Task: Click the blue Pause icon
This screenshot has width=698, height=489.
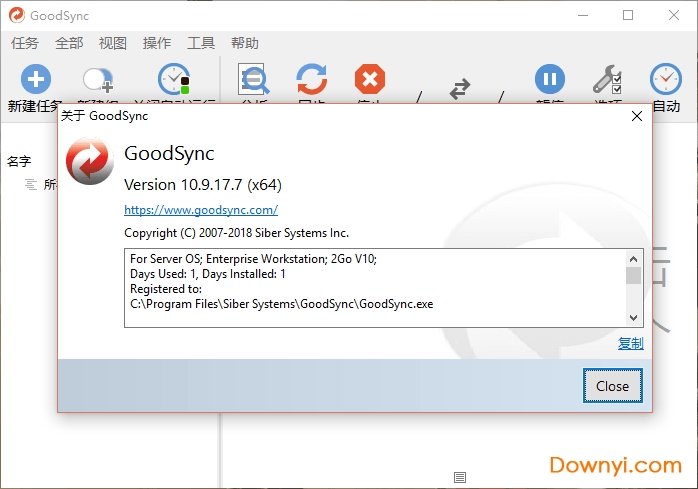Action: [x=550, y=79]
